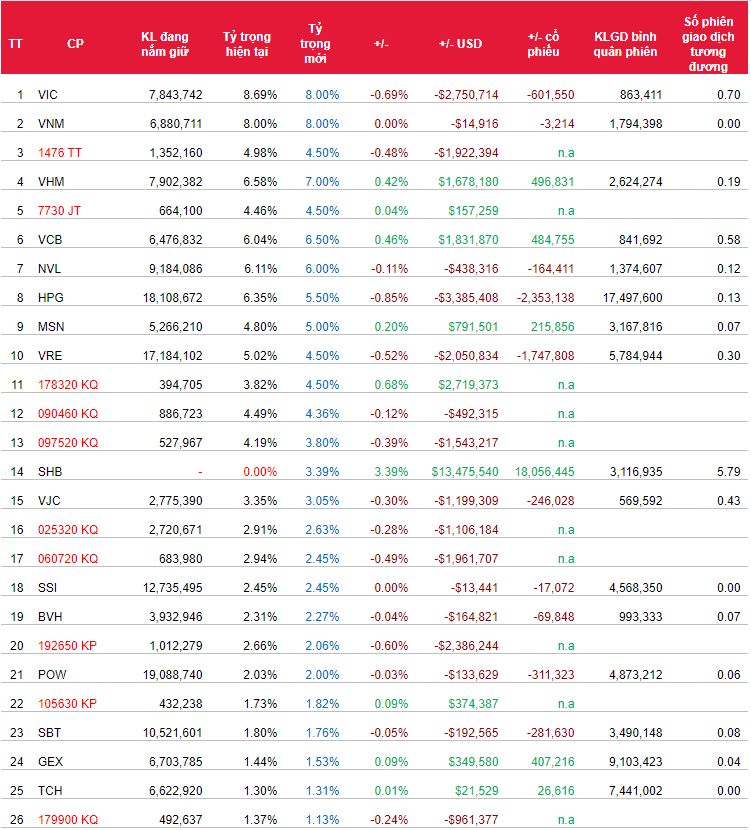The image size is (751, 830).
Task: Click share change value -2,353,138
Action: tap(546, 298)
